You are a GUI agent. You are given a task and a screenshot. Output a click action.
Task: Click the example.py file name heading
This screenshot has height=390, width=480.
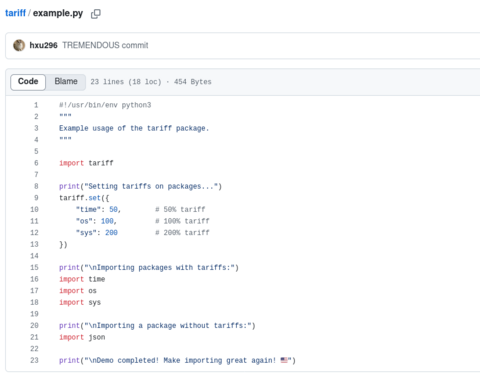click(x=58, y=13)
